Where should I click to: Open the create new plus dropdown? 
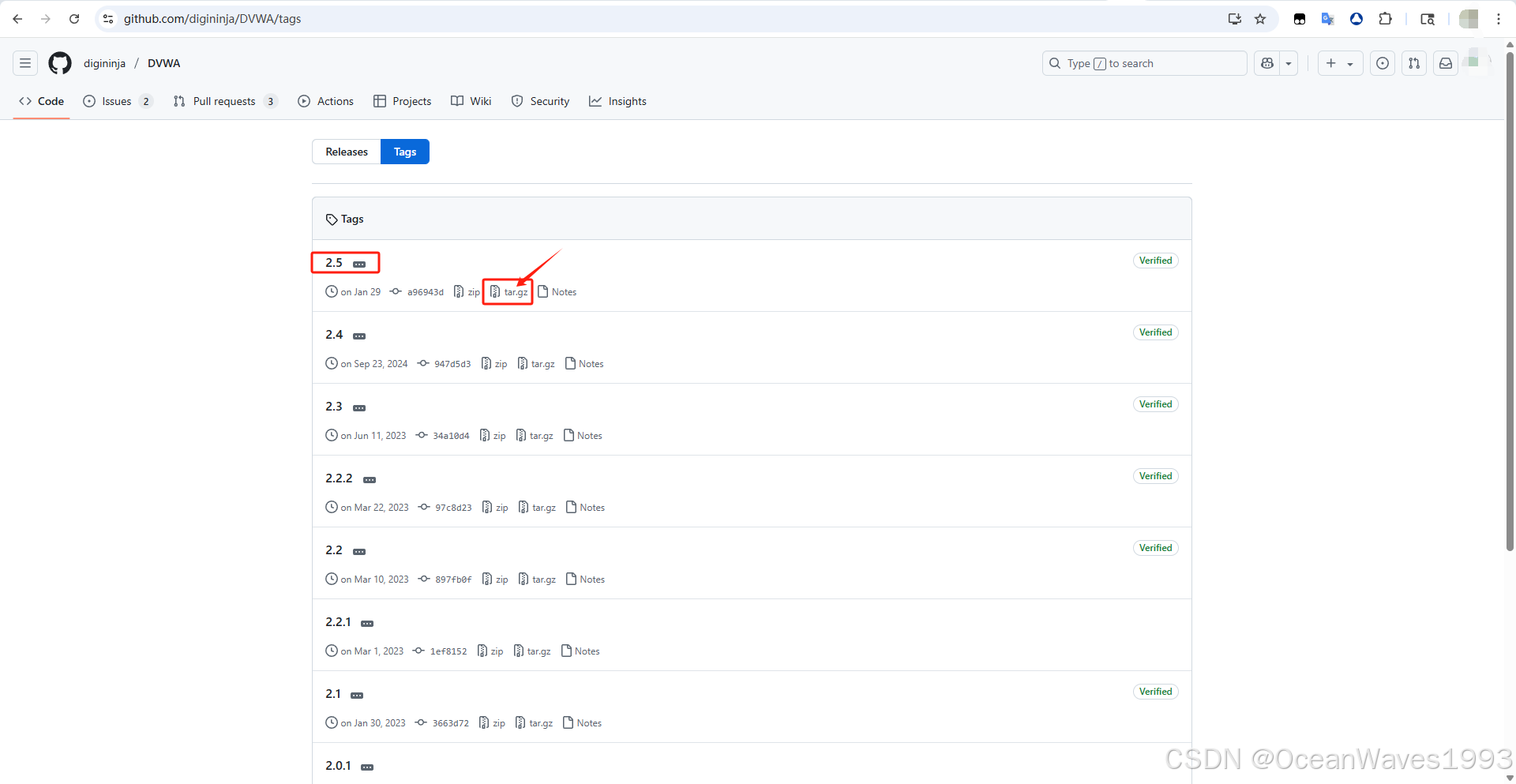pyautogui.click(x=1340, y=63)
